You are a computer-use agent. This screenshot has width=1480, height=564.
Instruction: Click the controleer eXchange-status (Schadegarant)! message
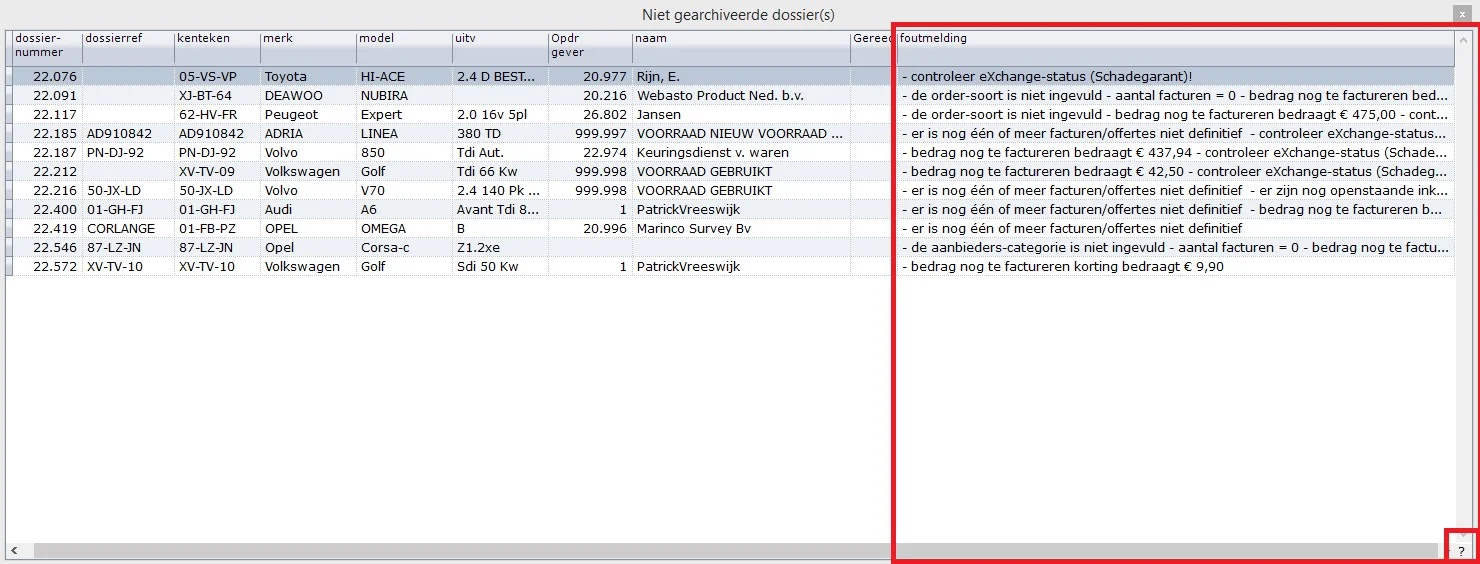[x=1047, y=76]
